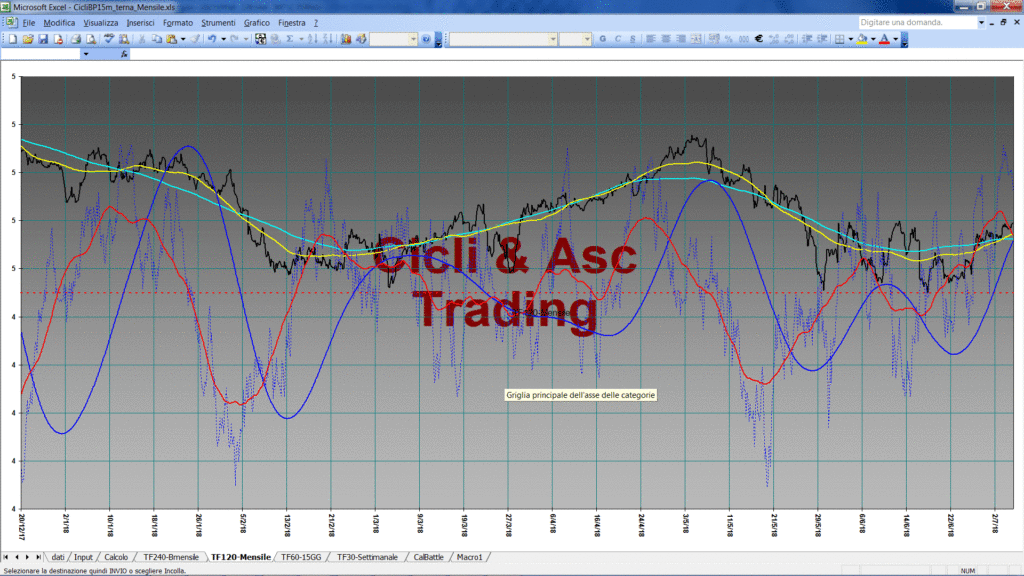
Task: Click the Redo arrow icon
Action: (x=235, y=39)
